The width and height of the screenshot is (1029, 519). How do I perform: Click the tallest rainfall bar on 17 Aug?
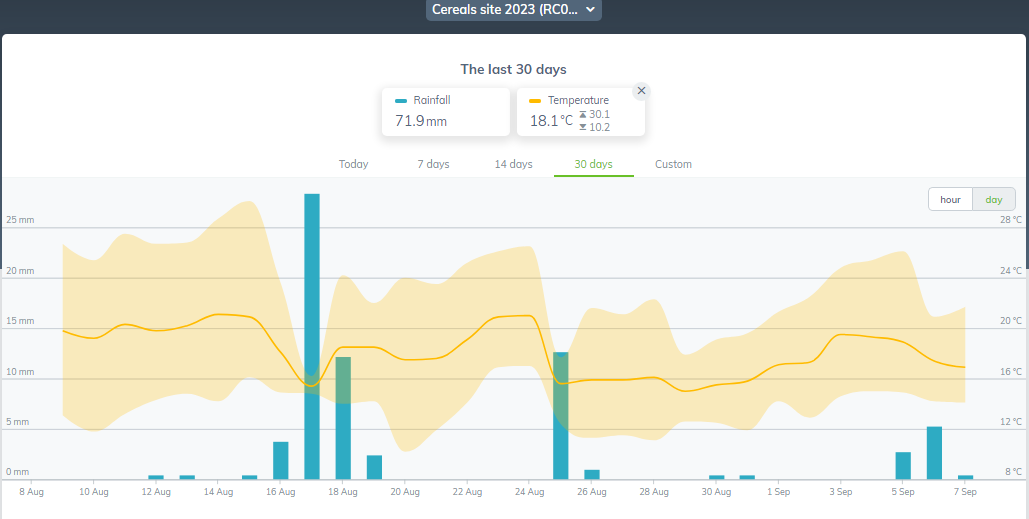tap(312, 337)
